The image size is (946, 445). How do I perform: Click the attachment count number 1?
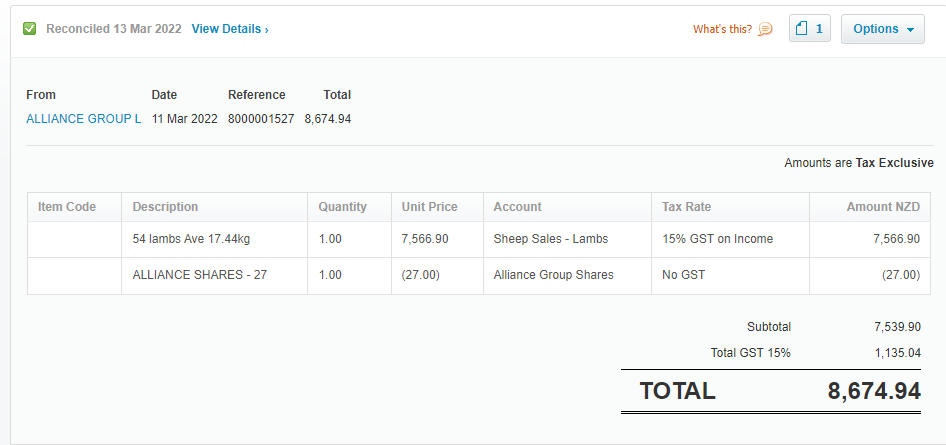pyautogui.click(x=819, y=29)
